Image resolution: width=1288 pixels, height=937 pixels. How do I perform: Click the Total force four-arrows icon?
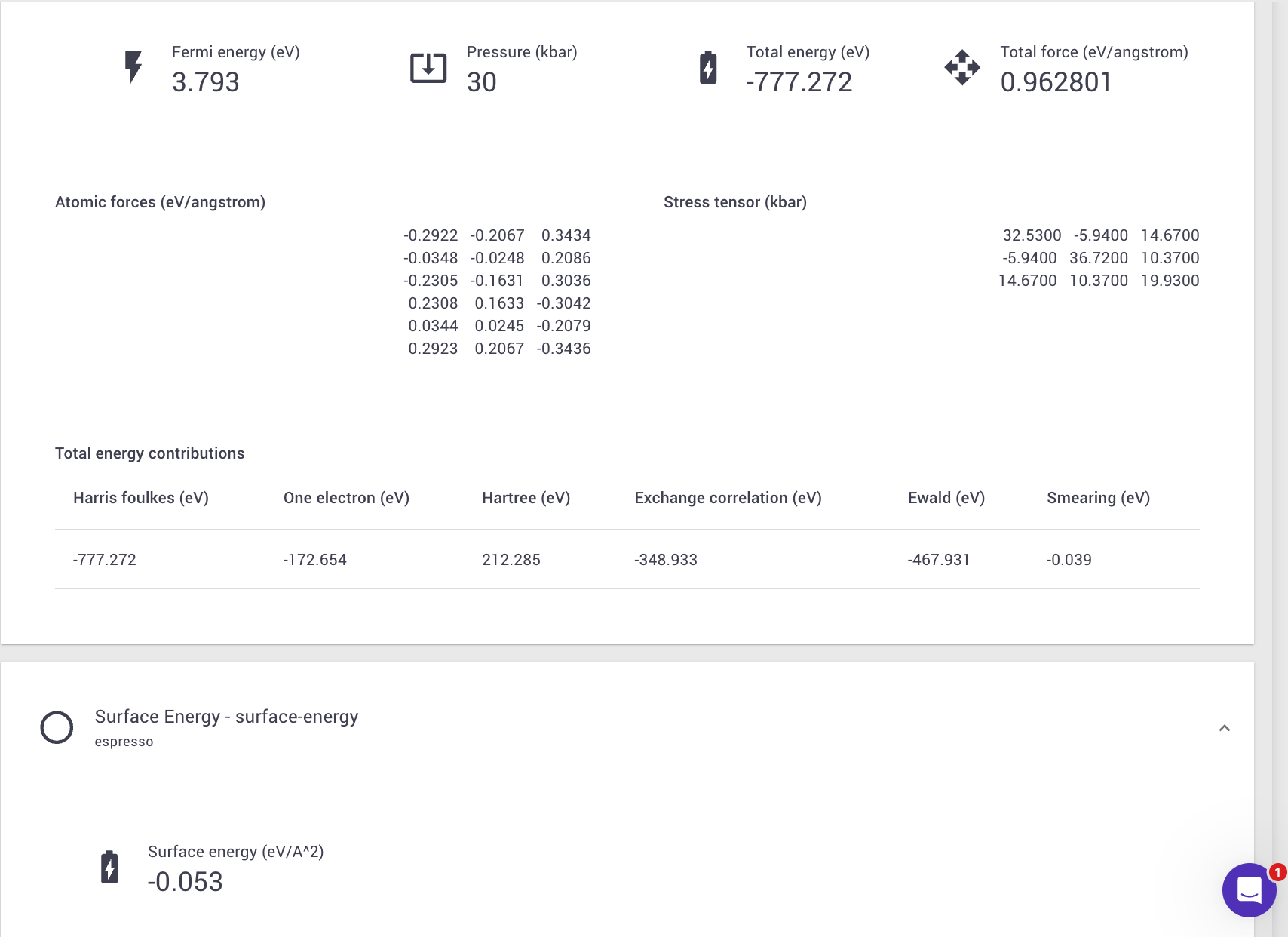tap(962, 67)
